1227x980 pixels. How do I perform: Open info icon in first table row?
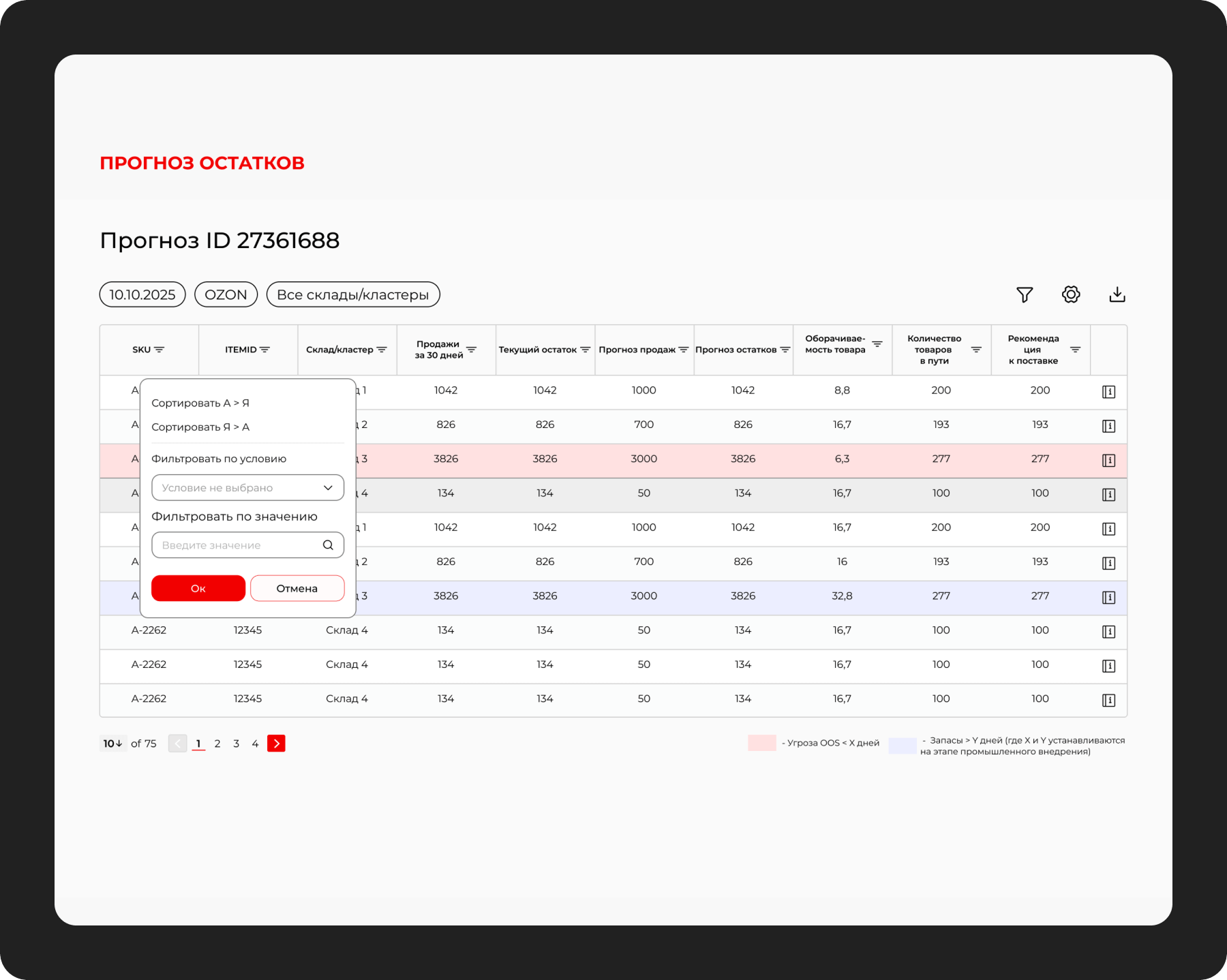pos(1108,392)
